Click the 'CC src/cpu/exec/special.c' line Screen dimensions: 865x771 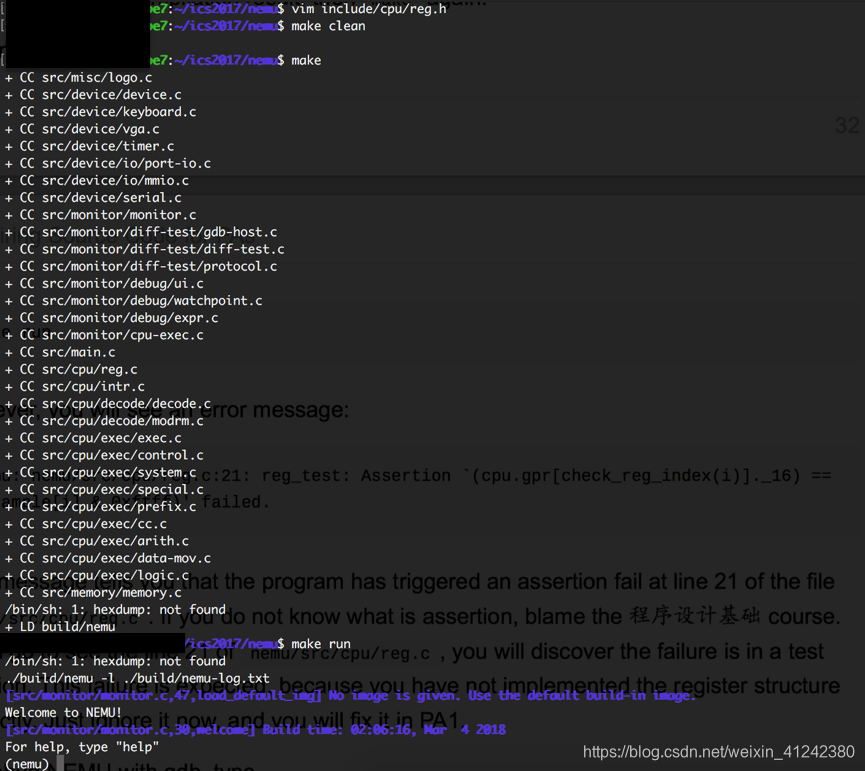pyautogui.click(x=104, y=489)
